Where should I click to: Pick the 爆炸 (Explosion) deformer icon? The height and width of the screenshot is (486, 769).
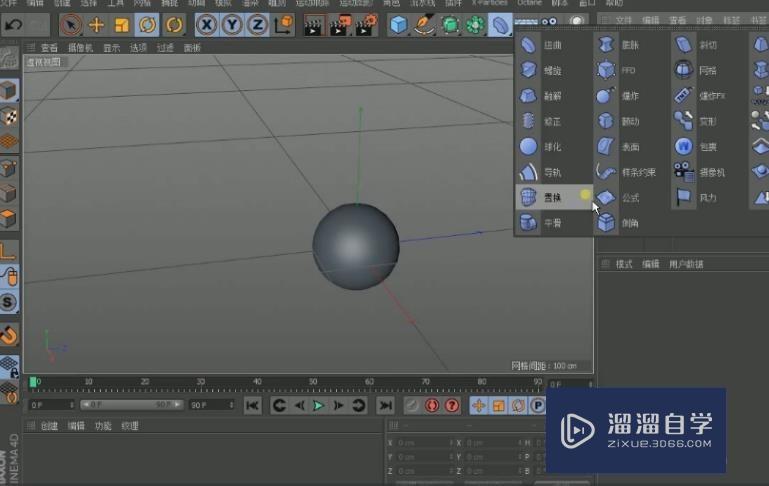pyautogui.click(x=606, y=97)
